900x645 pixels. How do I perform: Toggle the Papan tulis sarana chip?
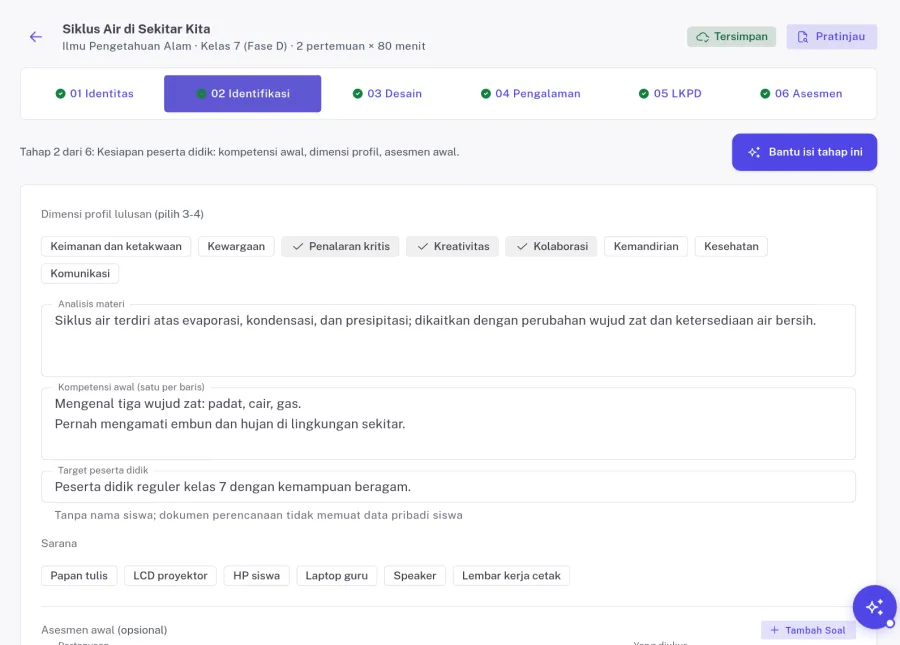pyautogui.click(x=79, y=576)
